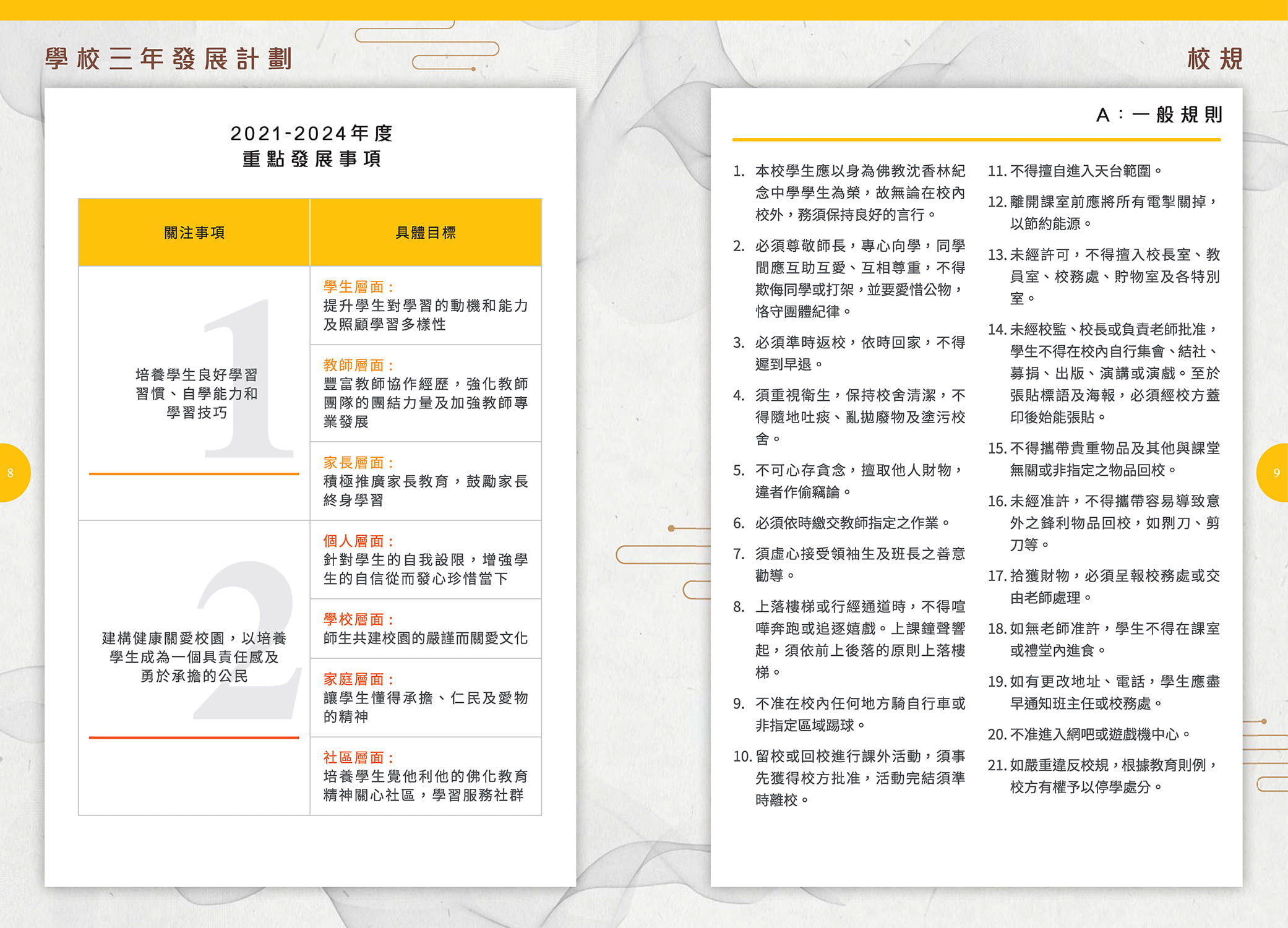Screen dimensions: 1288x928
Task: Click the yellow line under 一般規則
Action: pyautogui.click(x=976, y=140)
